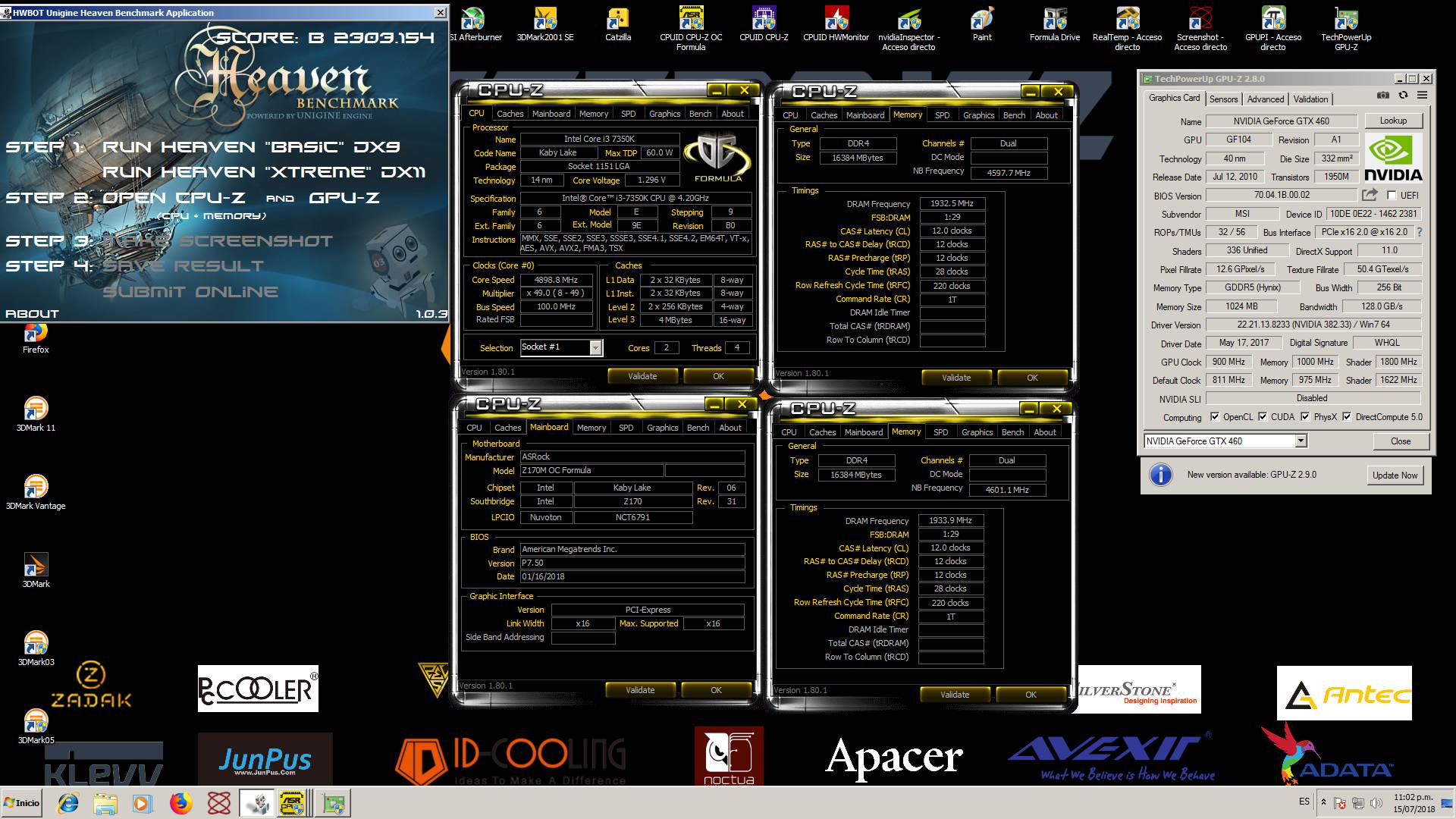
Task: Open Mainboard tab in top-right CPU-Z
Action: [865, 115]
